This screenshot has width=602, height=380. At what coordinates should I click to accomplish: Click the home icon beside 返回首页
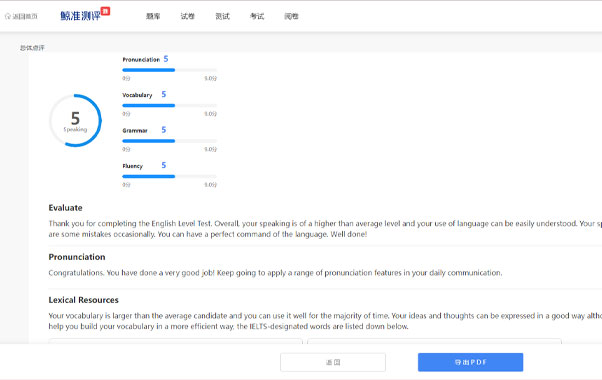[x=8, y=16]
